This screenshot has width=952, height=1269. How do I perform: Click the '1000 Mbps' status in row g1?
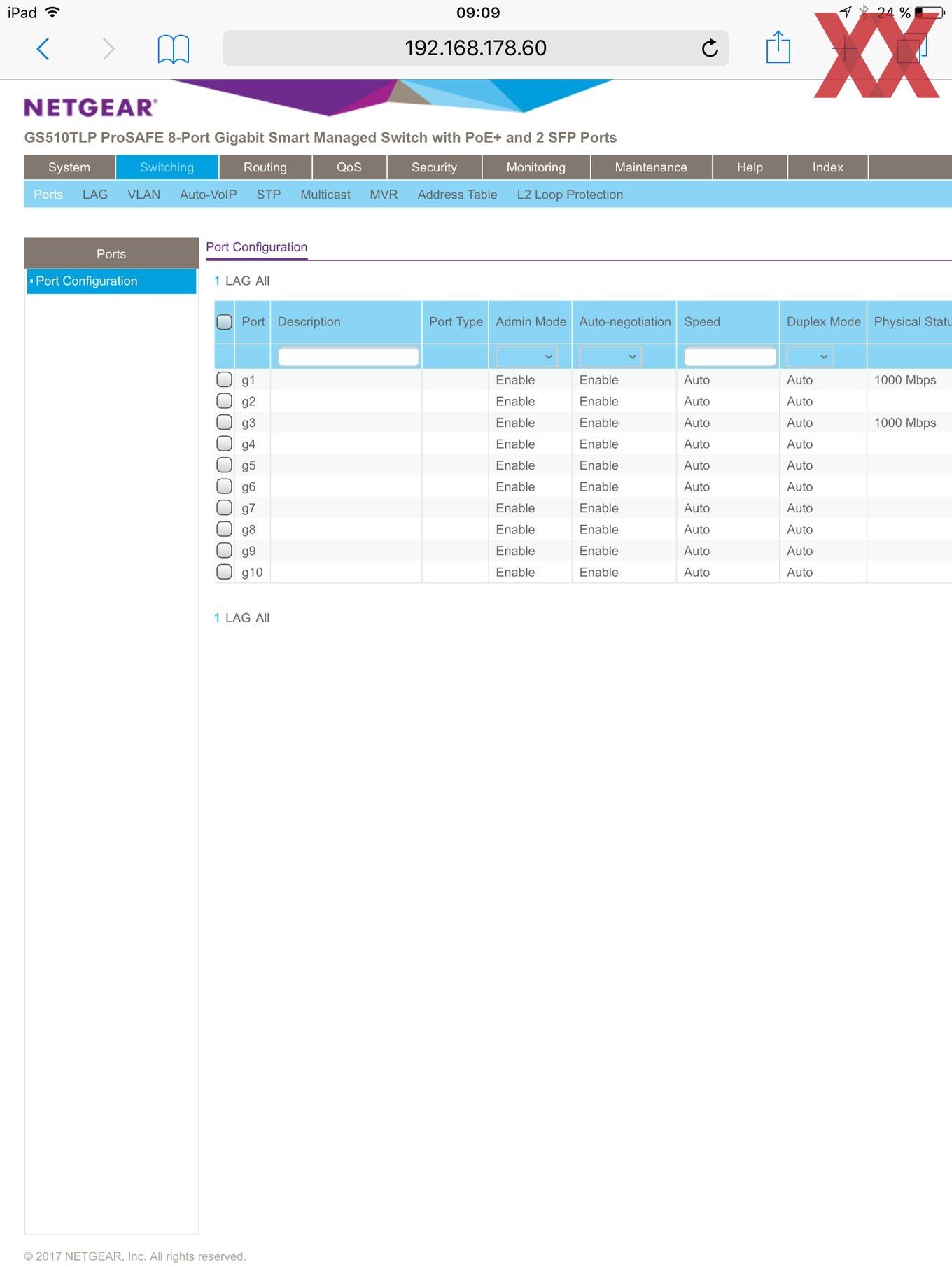click(904, 380)
